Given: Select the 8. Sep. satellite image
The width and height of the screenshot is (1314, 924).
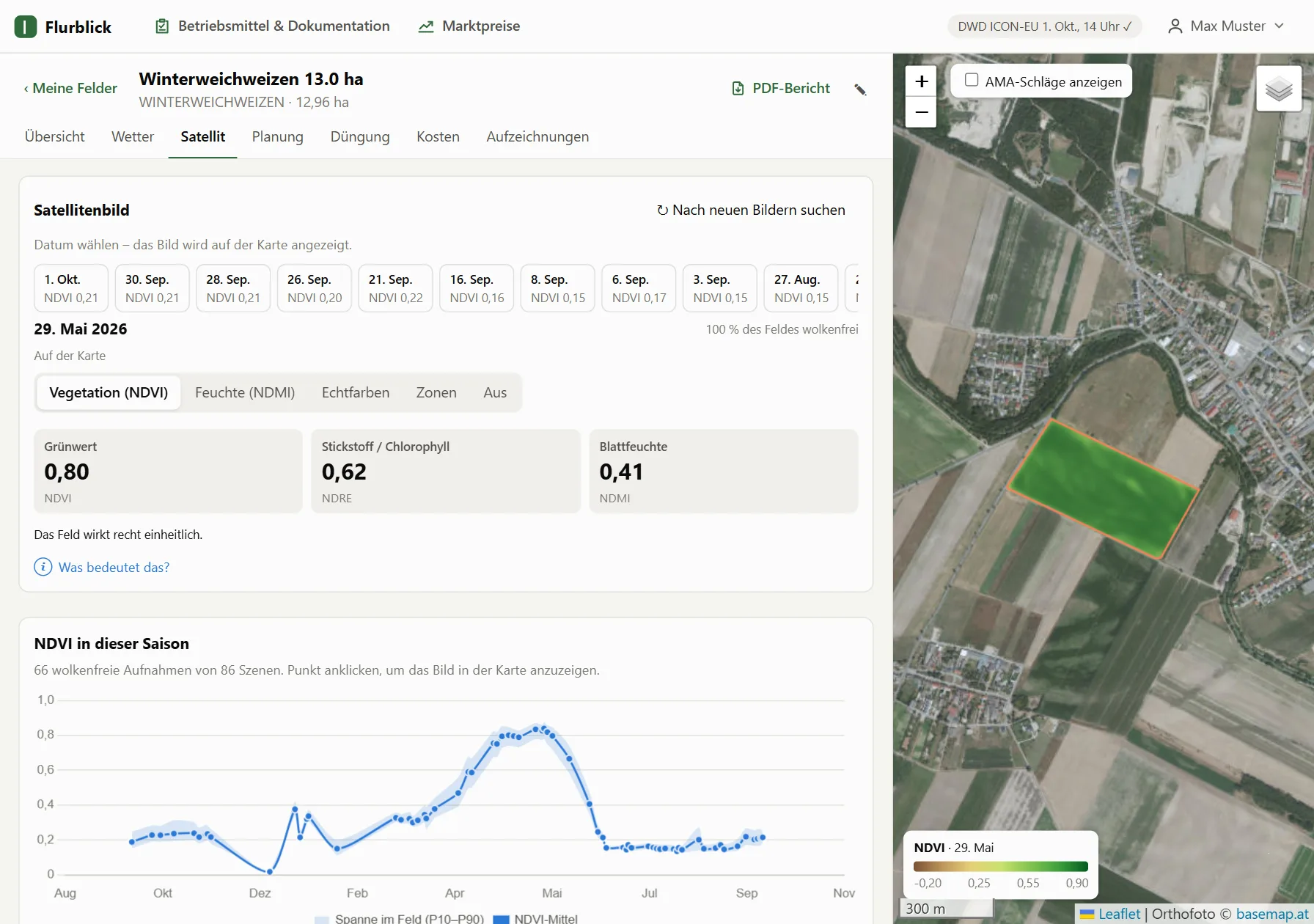Looking at the screenshot, I should pos(558,288).
